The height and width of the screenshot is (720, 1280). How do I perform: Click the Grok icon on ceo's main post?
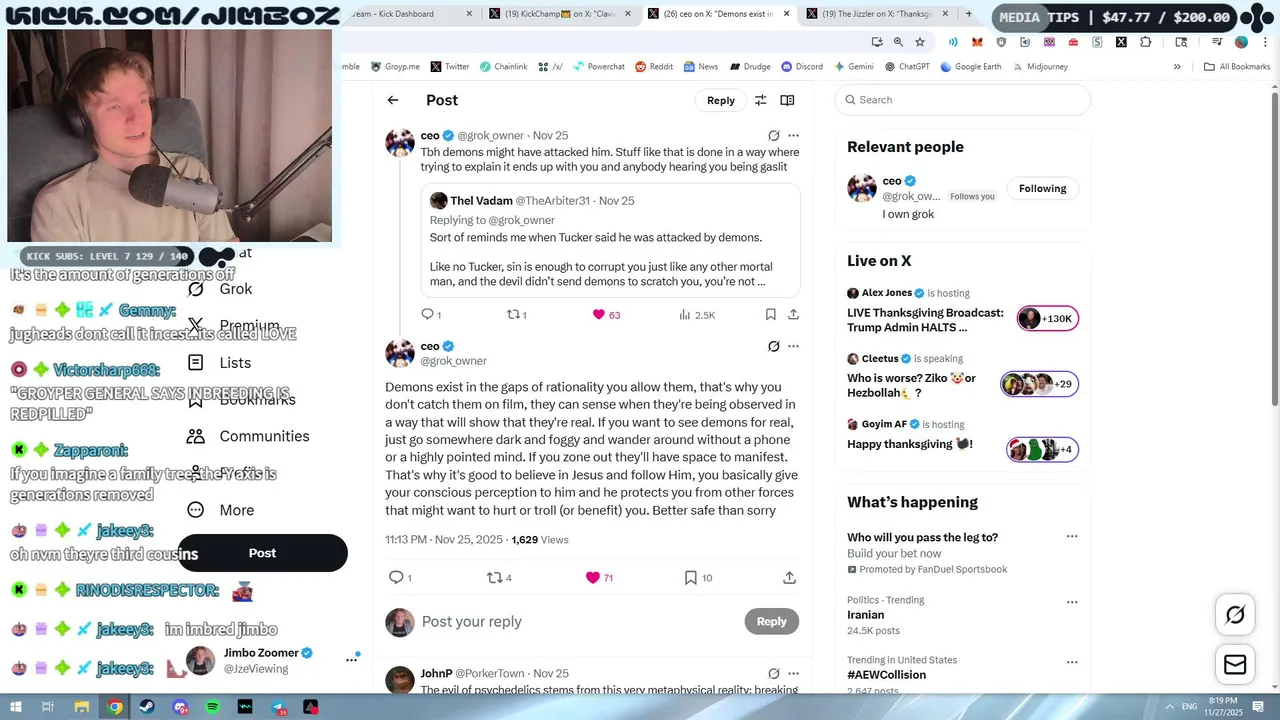click(x=773, y=346)
